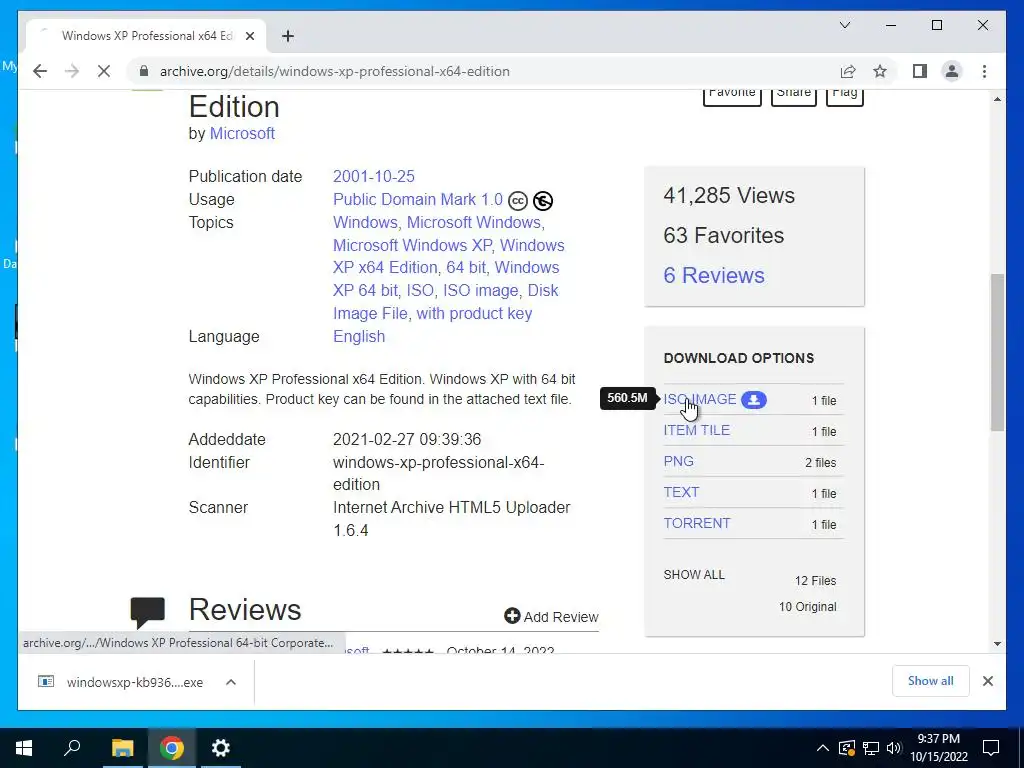Click the Reviews speech bubble icon

coord(148,612)
